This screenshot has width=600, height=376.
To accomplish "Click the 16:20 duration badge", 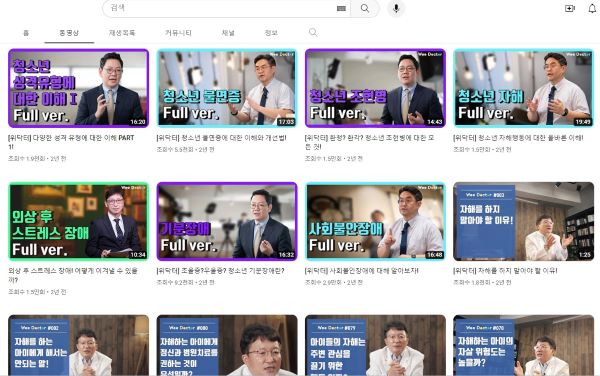I will tap(138, 122).
